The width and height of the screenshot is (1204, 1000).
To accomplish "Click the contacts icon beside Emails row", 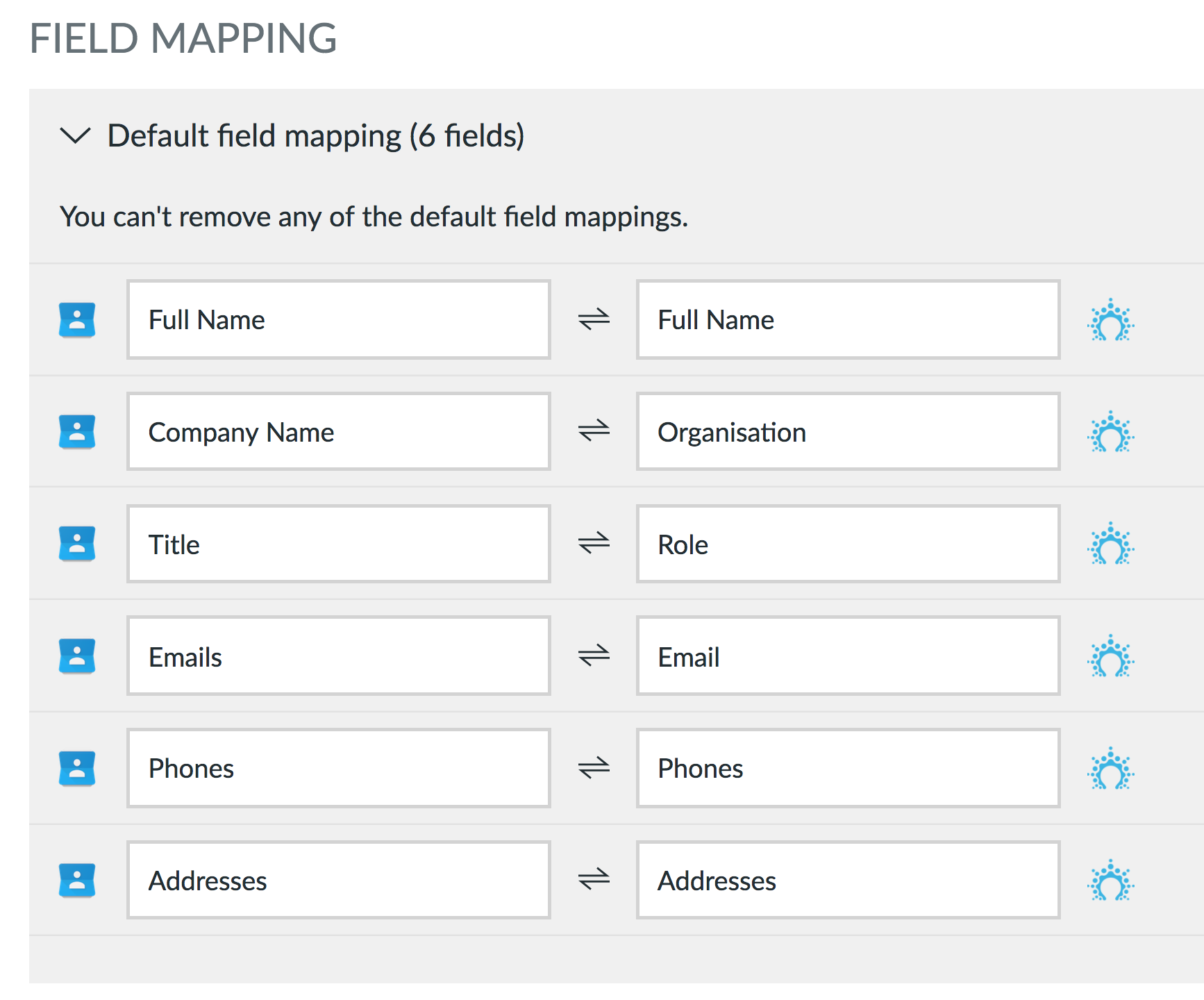I will [x=77, y=656].
